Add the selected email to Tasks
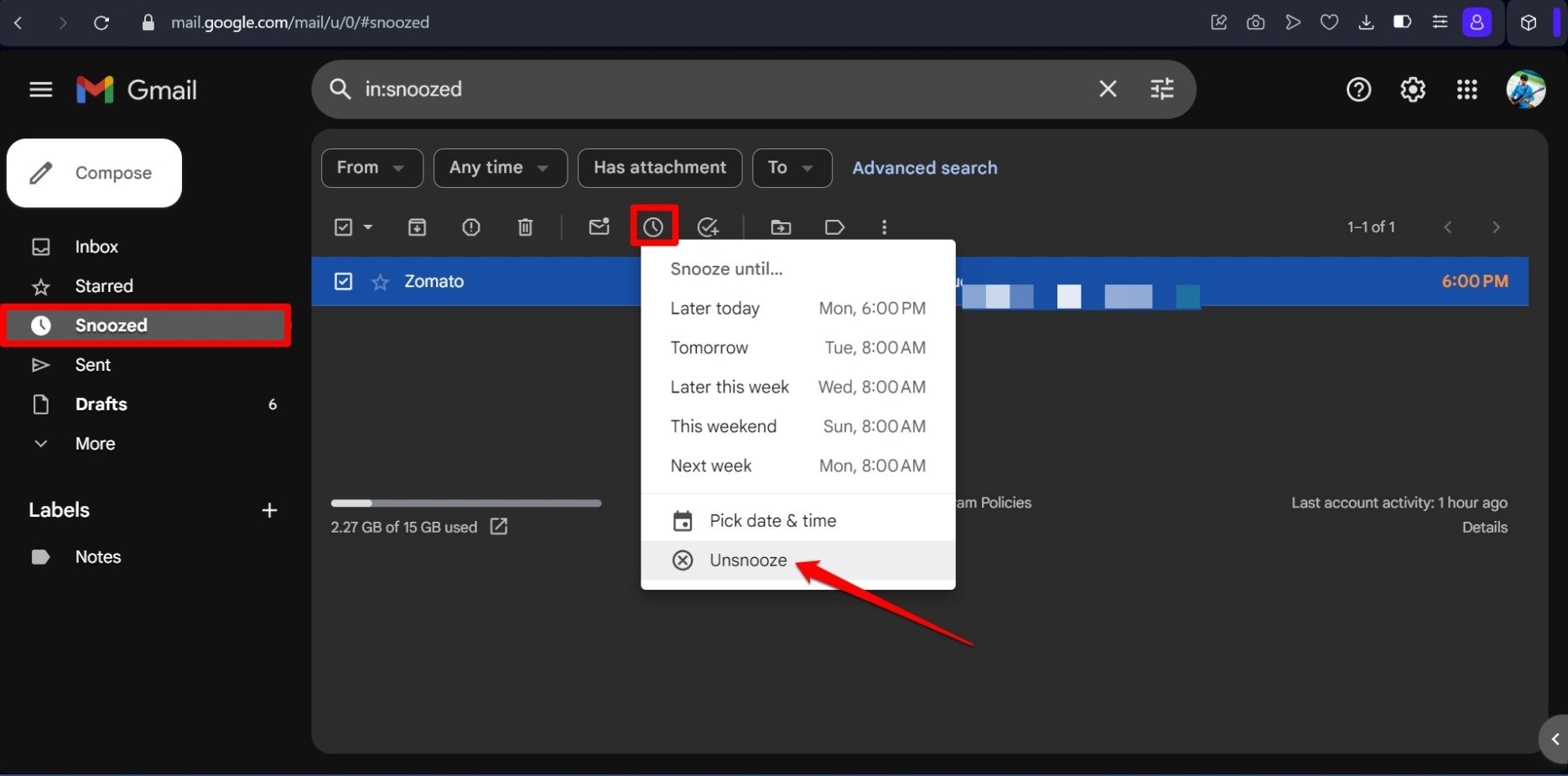The height and width of the screenshot is (776, 1568). [709, 227]
